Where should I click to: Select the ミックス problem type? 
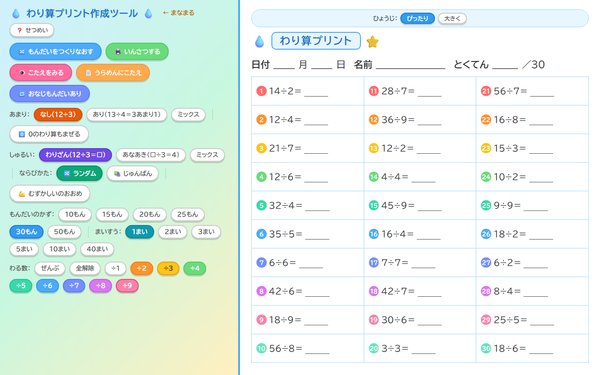[207, 155]
